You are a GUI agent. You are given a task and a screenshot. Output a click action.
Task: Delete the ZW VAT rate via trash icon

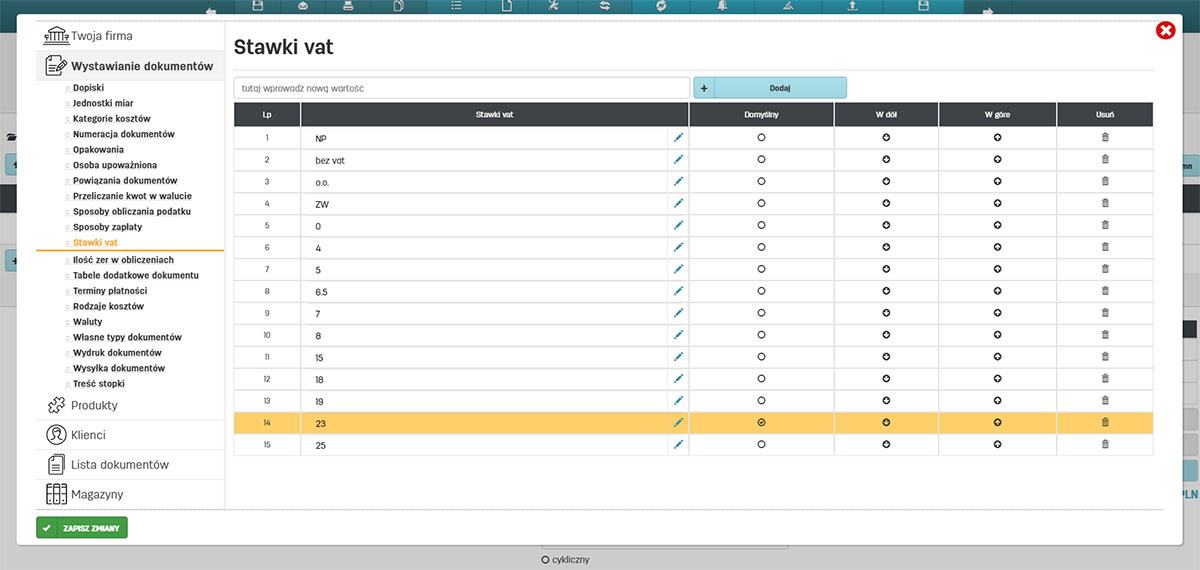tap(1105, 203)
